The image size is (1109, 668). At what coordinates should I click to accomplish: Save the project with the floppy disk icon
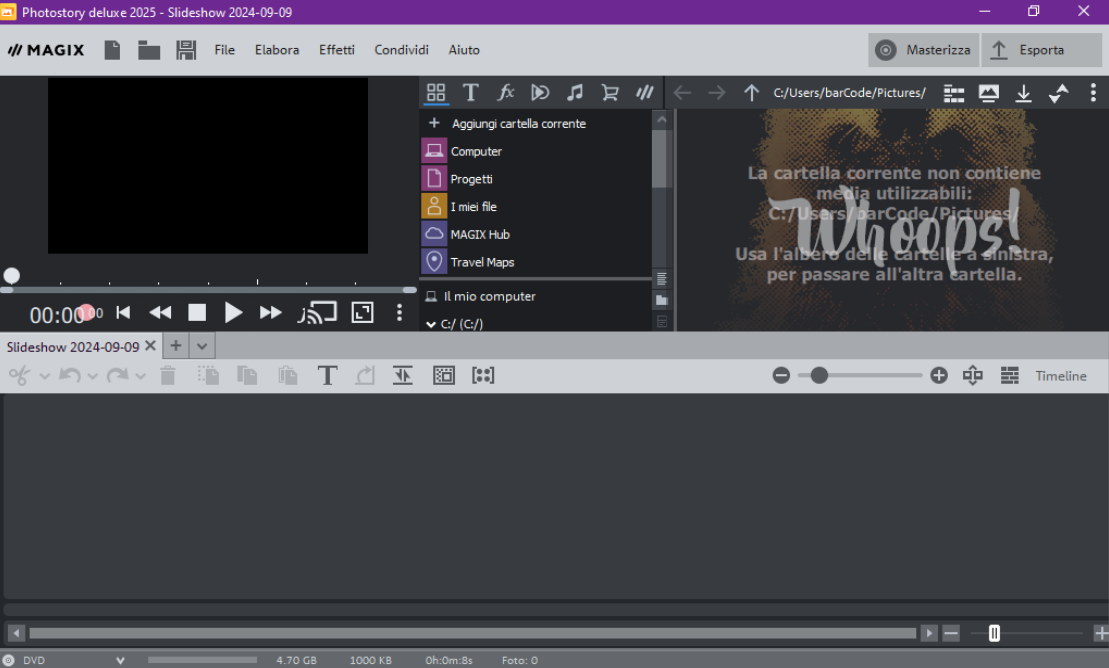click(x=186, y=50)
